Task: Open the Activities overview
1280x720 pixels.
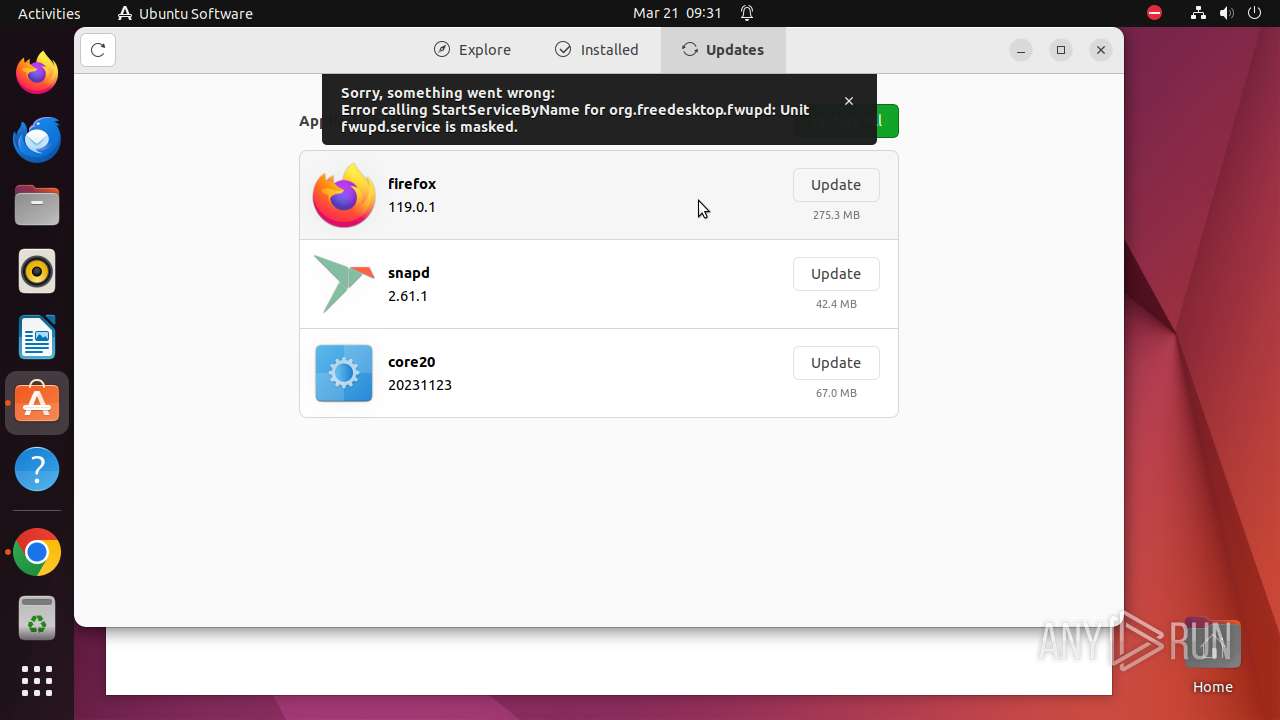Action: click(49, 13)
